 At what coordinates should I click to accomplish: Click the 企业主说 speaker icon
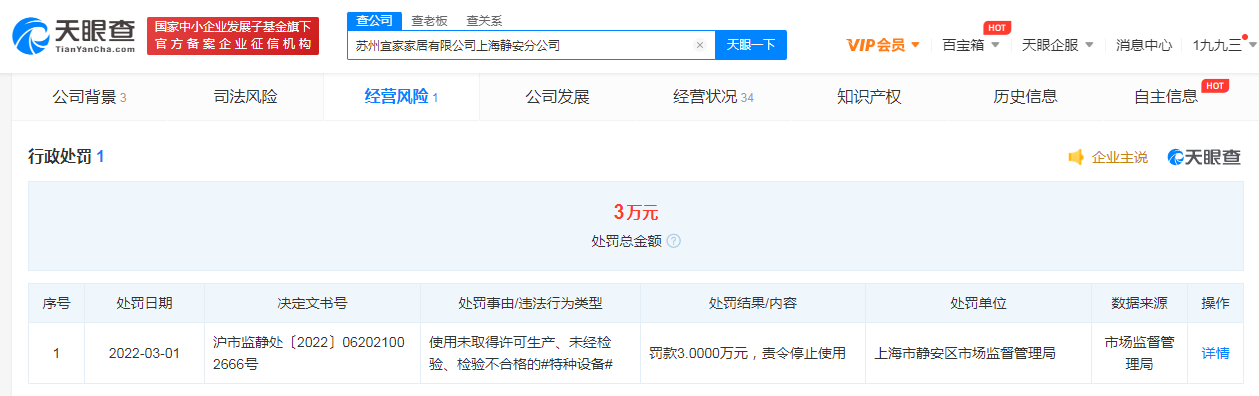click(x=1076, y=157)
